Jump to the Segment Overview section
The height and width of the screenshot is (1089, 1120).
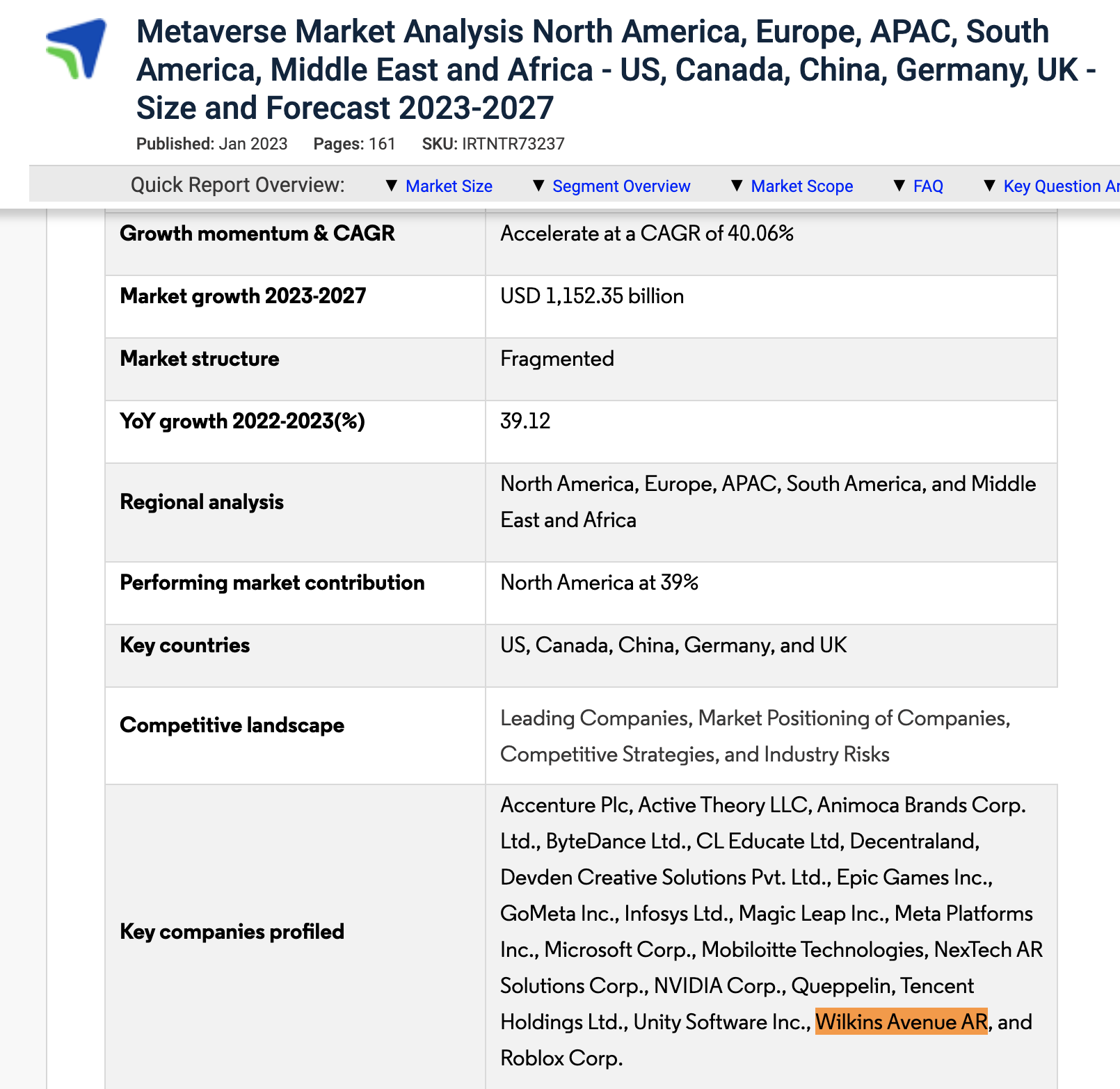[x=621, y=186]
